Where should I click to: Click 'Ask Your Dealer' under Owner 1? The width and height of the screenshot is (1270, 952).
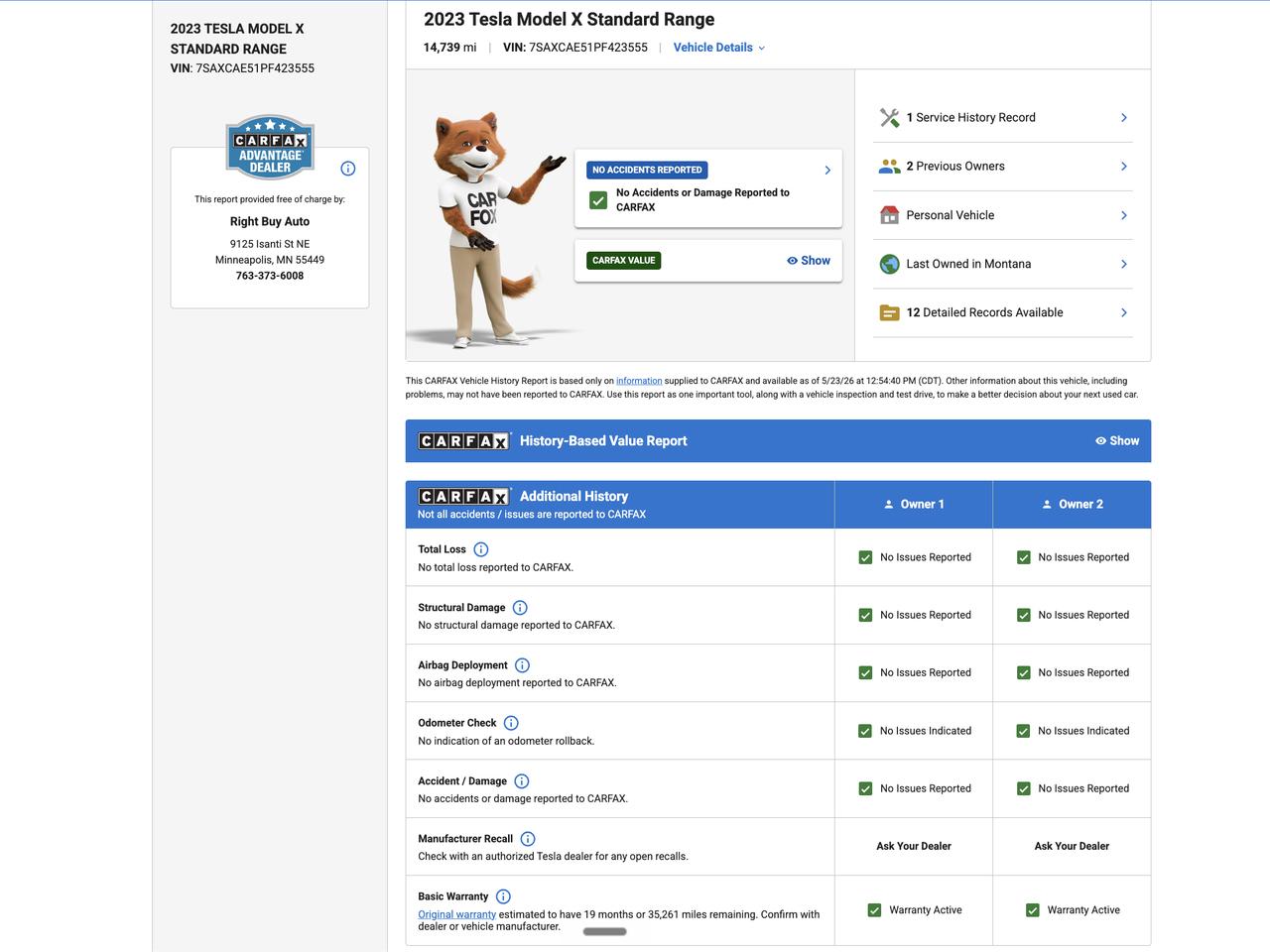914,847
